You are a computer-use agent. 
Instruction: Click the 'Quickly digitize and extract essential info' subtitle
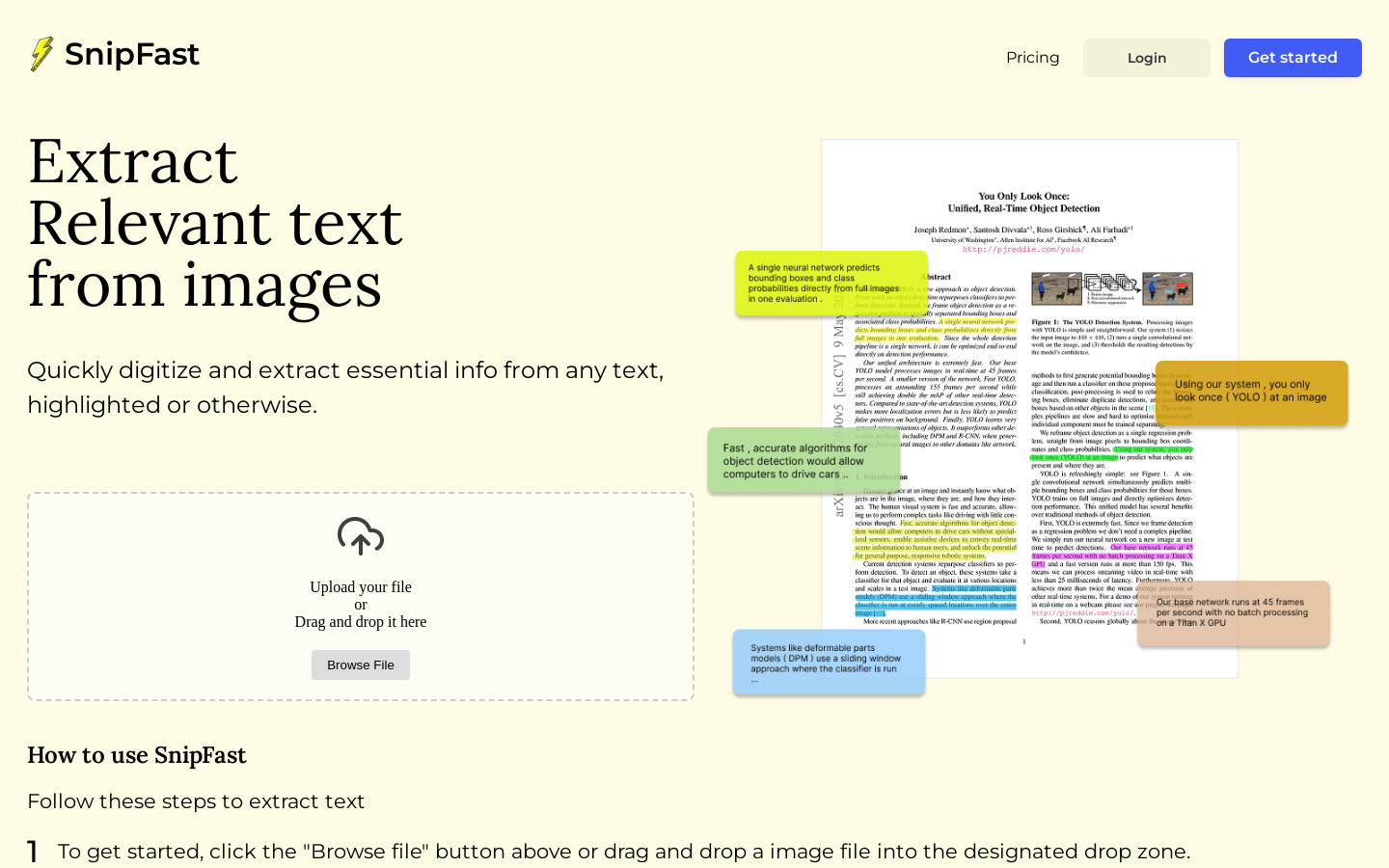345,388
